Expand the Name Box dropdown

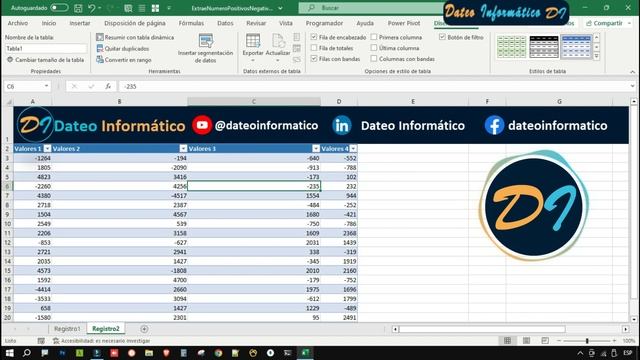(46, 86)
